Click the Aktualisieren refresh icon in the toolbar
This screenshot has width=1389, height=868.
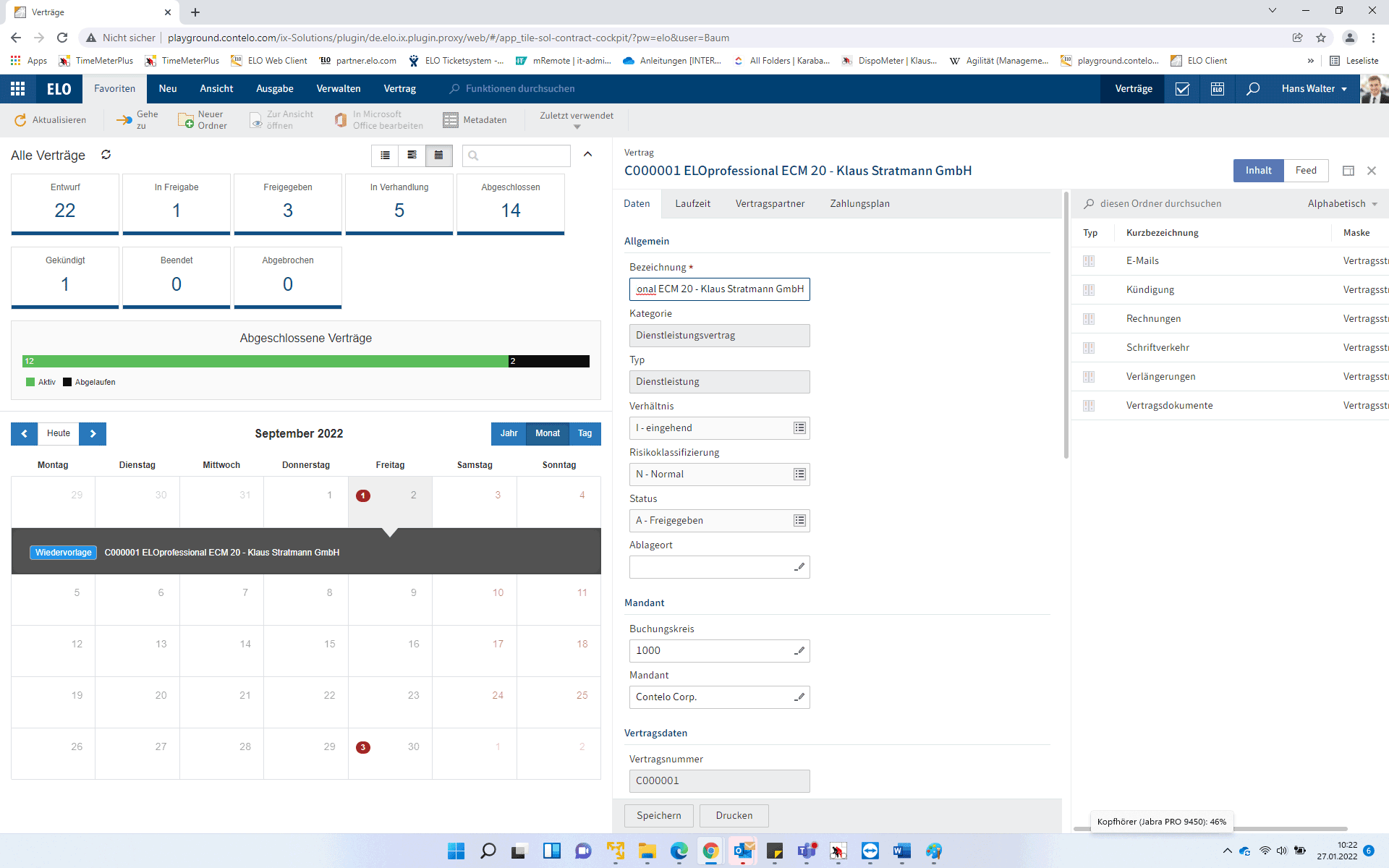coord(20,120)
